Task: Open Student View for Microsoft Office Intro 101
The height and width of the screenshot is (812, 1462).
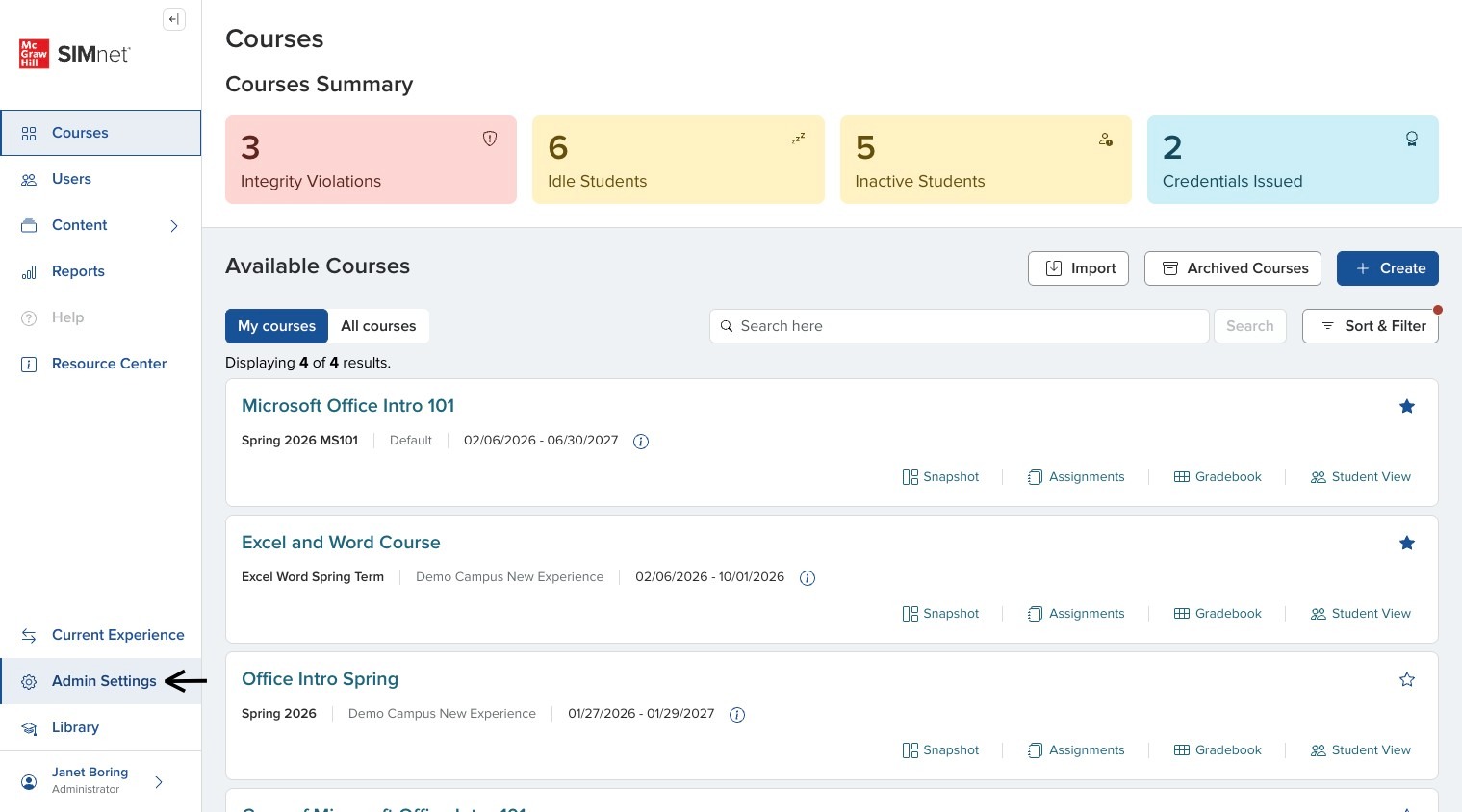Action: [x=1361, y=477]
